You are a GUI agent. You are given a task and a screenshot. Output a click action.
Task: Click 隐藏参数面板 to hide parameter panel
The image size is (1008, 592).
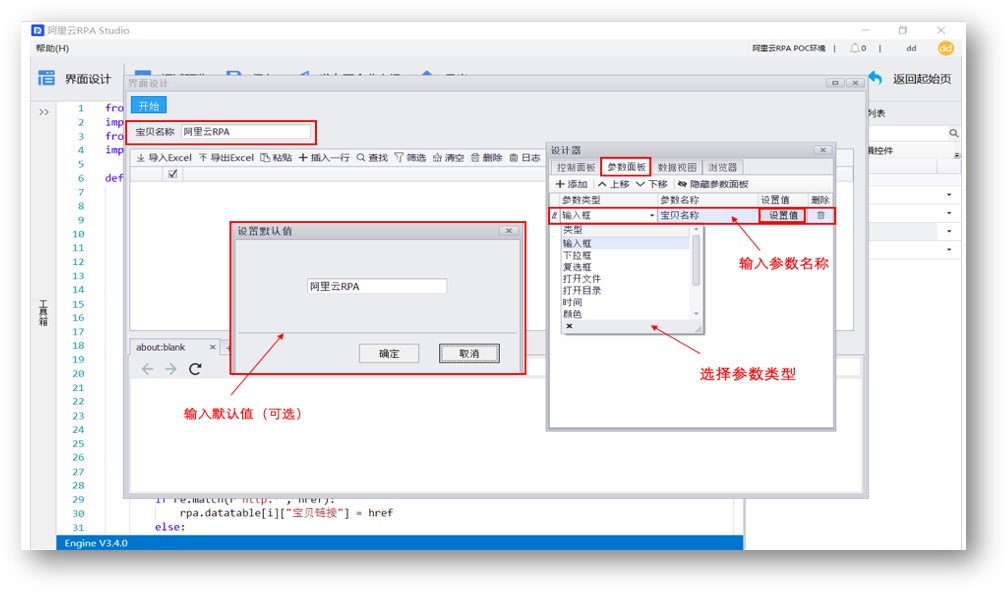pos(713,184)
